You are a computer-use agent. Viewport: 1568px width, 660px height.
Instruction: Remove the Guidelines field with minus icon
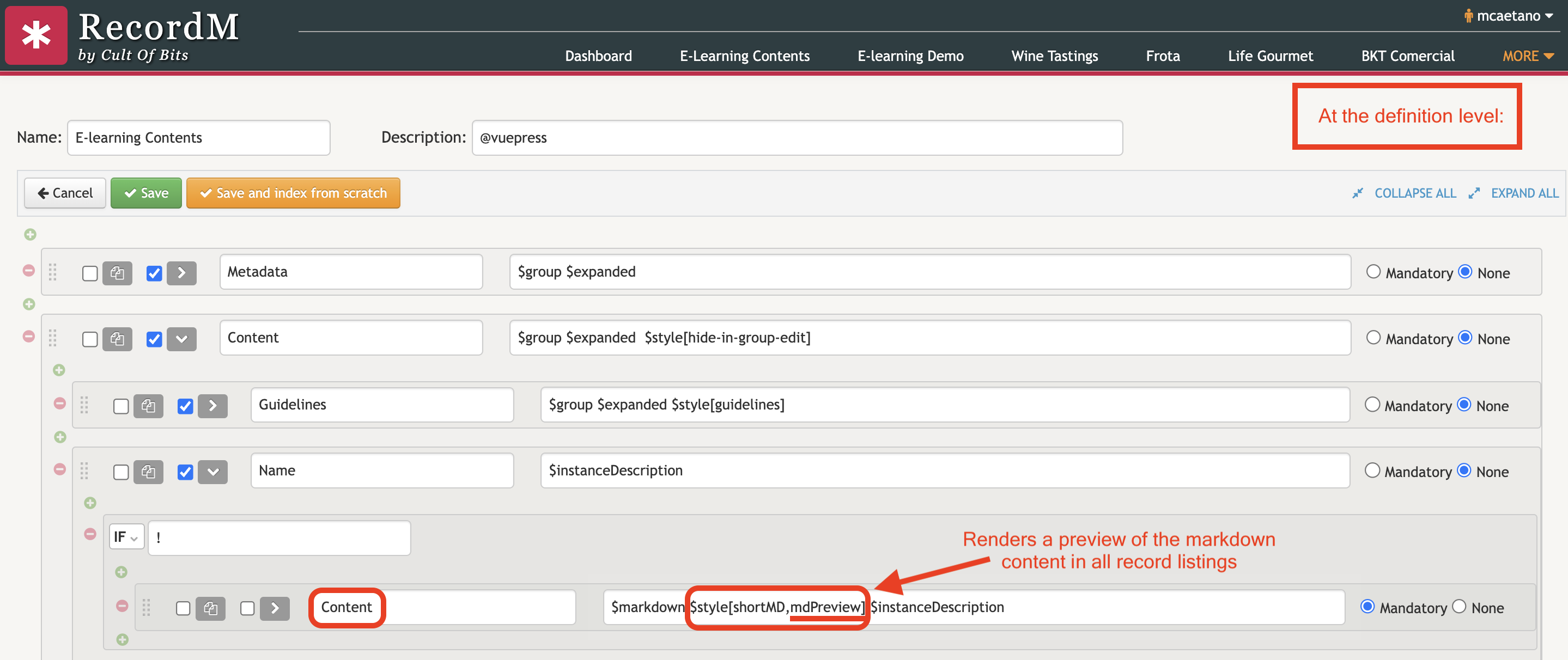(59, 404)
